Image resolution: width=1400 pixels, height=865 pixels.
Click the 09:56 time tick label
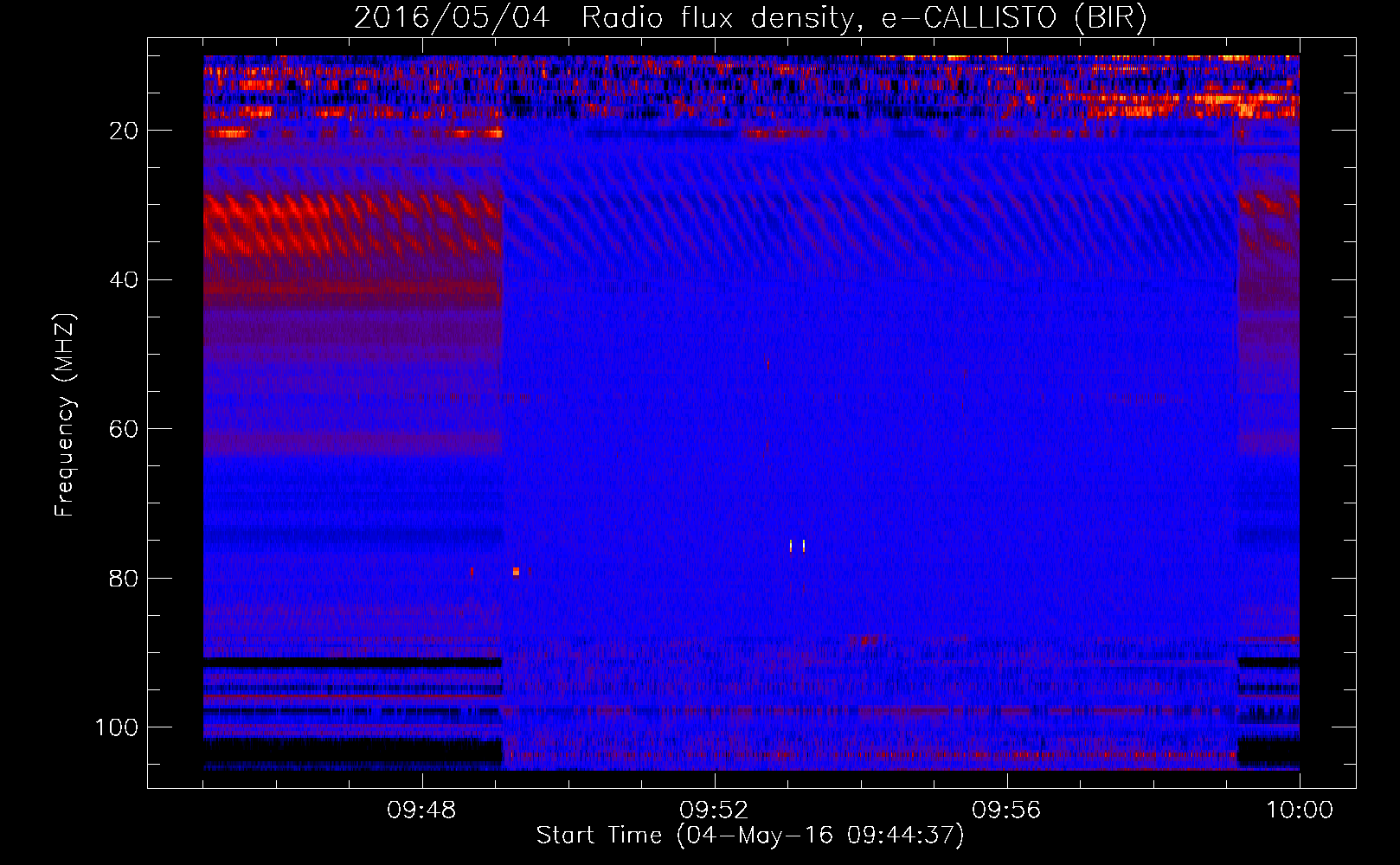click(x=1006, y=811)
